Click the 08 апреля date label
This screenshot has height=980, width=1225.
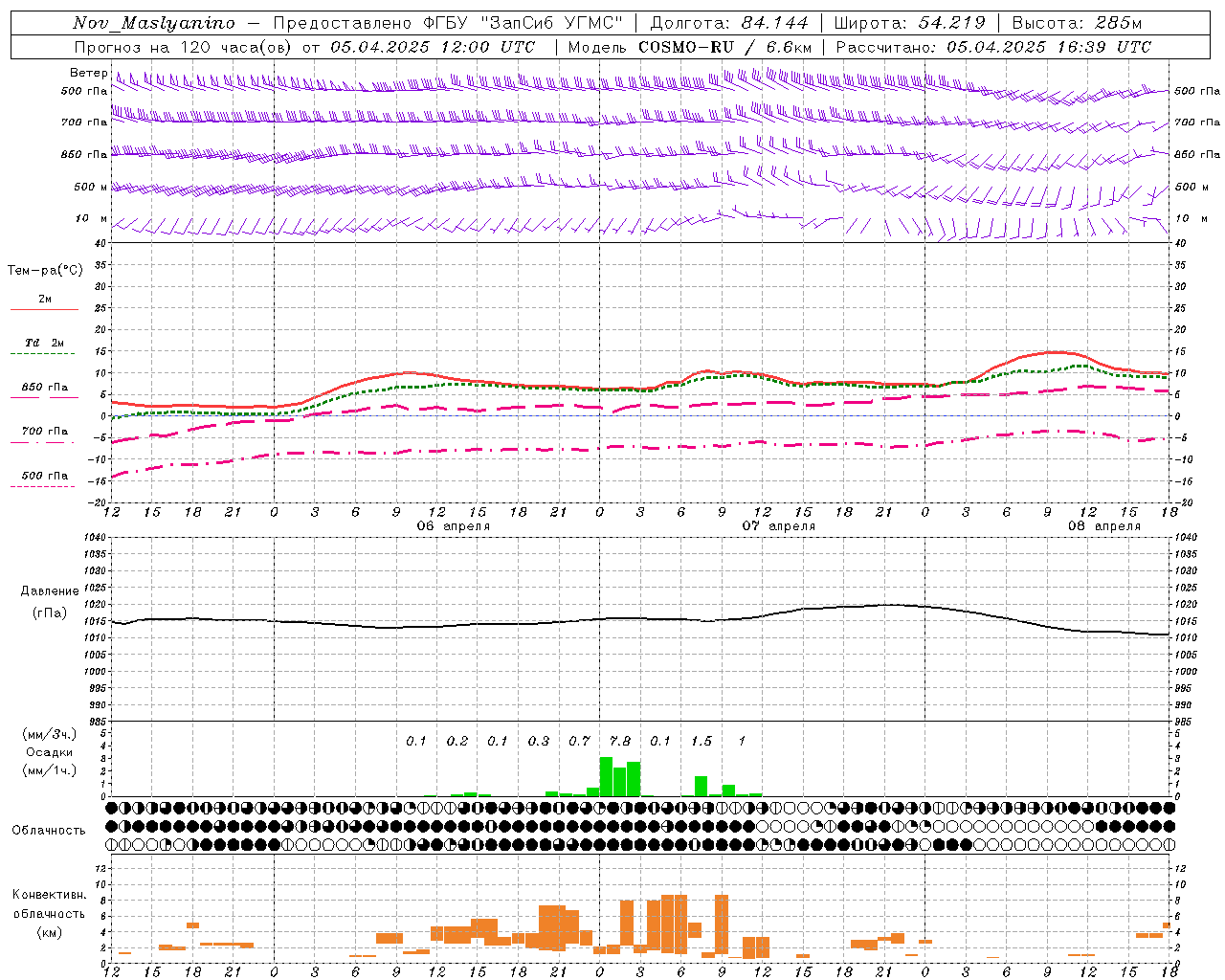pyautogui.click(x=1104, y=526)
